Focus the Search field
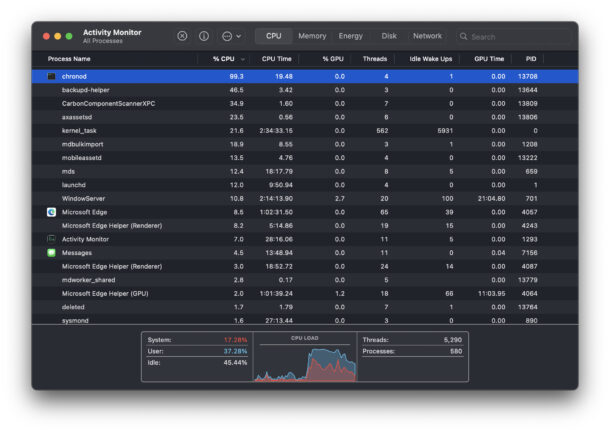The height and width of the screenshot is (432, 610). [x=514, y=37]
